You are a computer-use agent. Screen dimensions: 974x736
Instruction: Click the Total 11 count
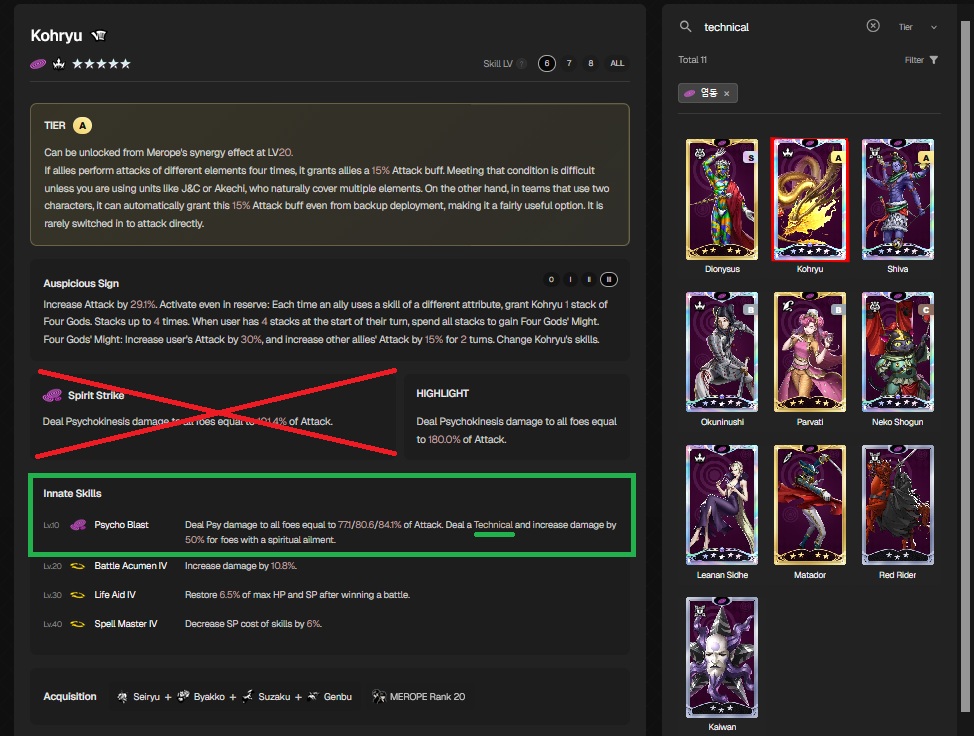pos(692,60)
